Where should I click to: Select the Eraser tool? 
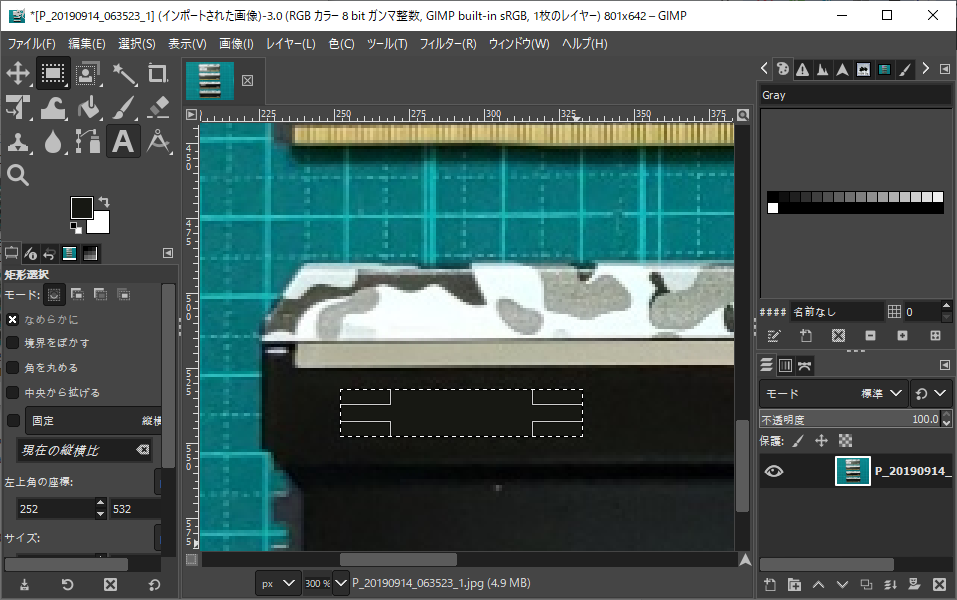(158, 108)
